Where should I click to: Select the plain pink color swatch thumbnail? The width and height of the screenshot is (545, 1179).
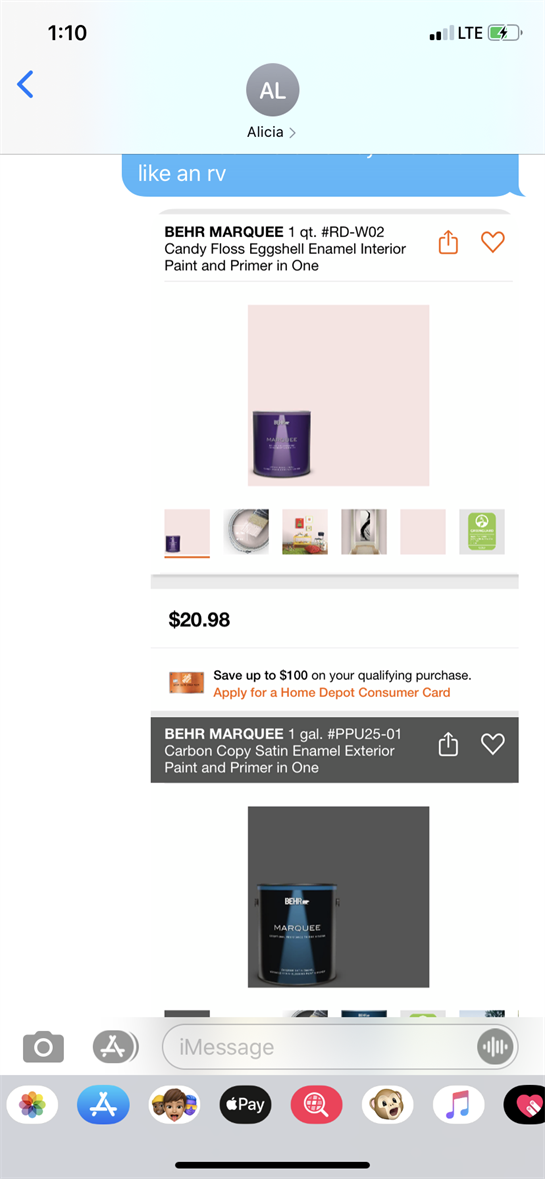click(422, 532)
